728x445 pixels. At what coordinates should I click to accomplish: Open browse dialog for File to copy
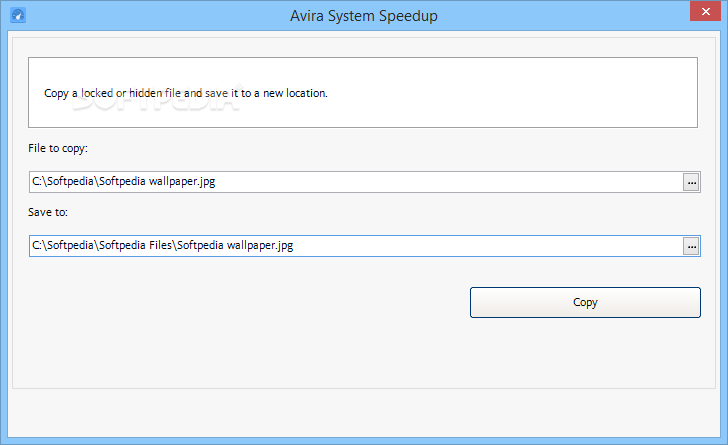[691, 182]
